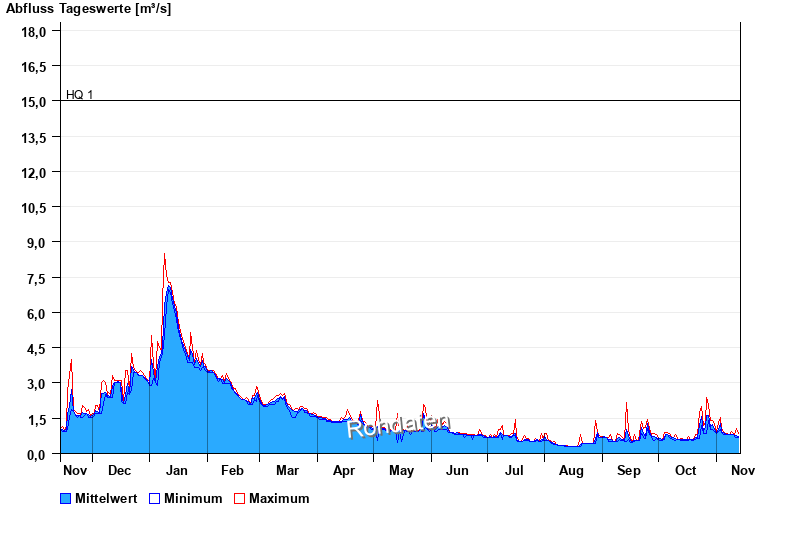
Task: Click the 15,0 y-axis tick label
Action: click(x=35, y=102)
